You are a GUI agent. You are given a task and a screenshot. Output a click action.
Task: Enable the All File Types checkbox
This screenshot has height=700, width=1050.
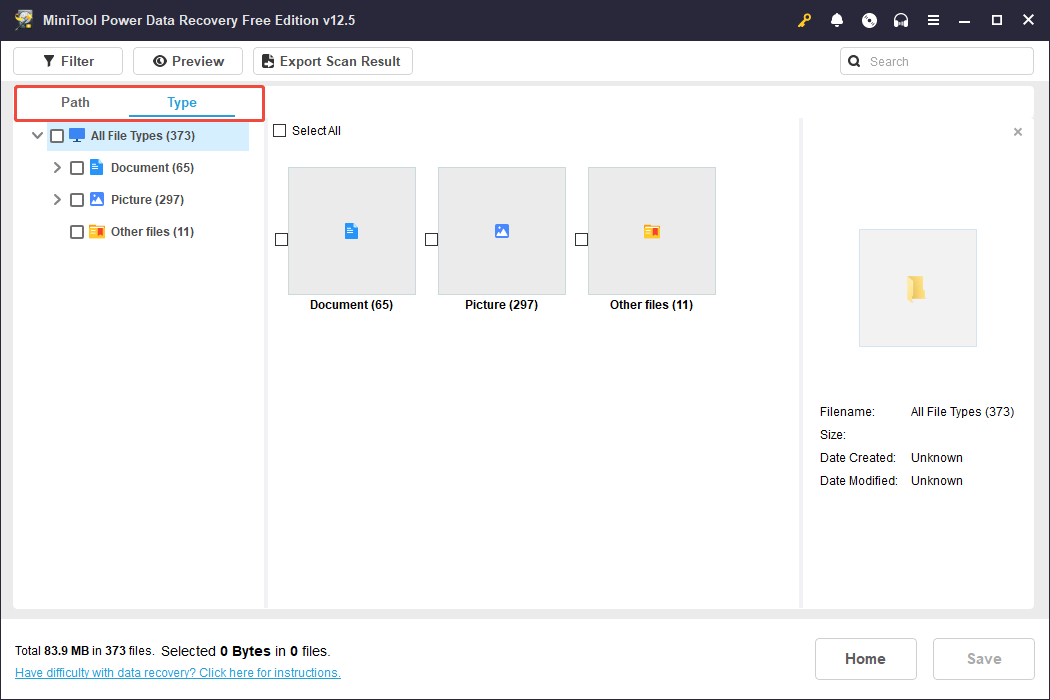57,136
